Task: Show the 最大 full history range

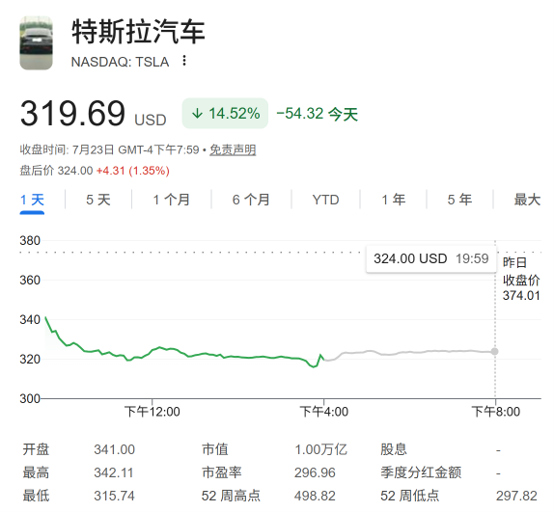Action: (527, 200)
